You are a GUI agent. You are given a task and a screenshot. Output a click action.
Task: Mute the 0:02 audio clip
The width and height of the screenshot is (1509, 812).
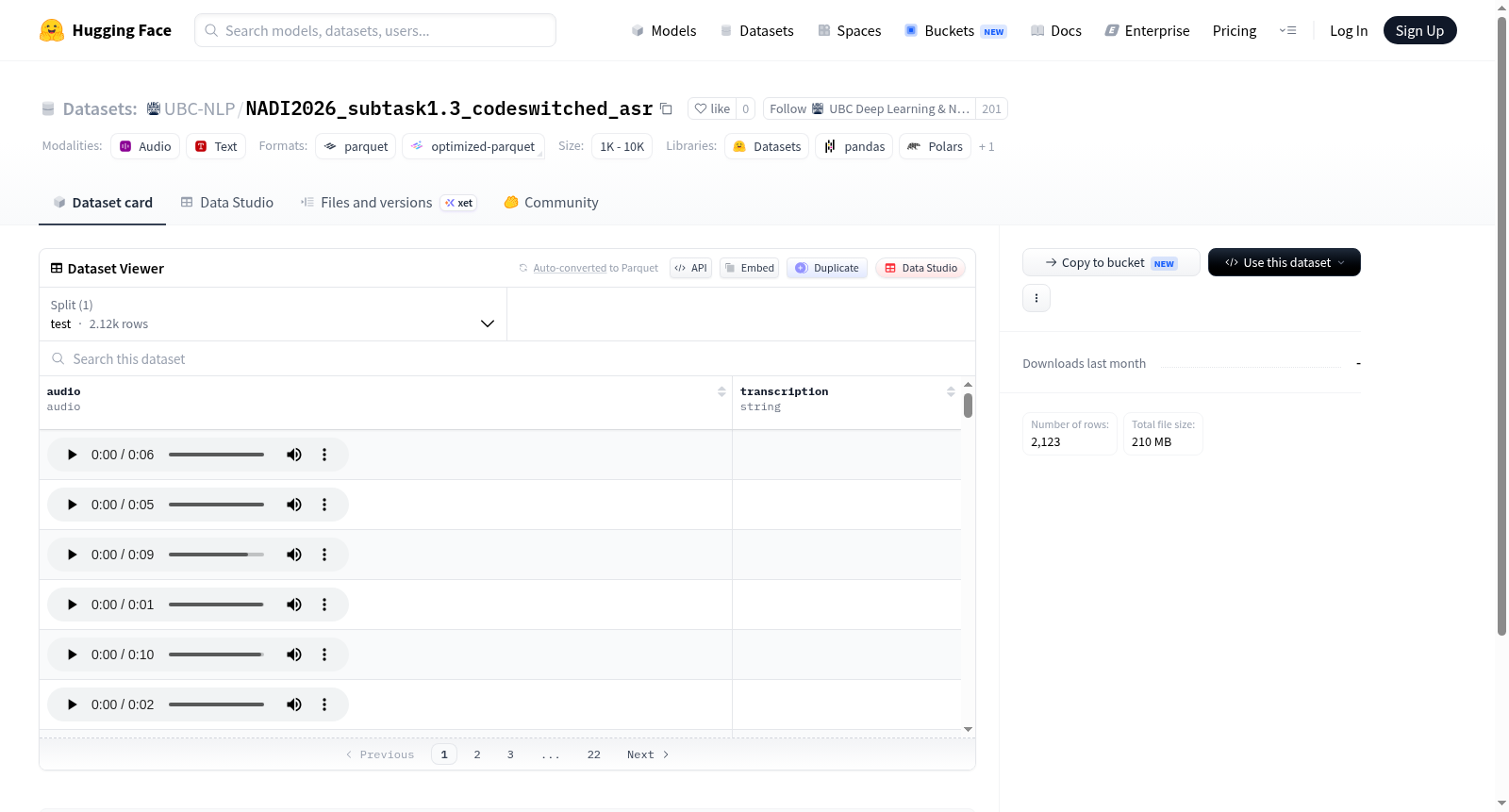pyautogui.click(x=294, y=704)
